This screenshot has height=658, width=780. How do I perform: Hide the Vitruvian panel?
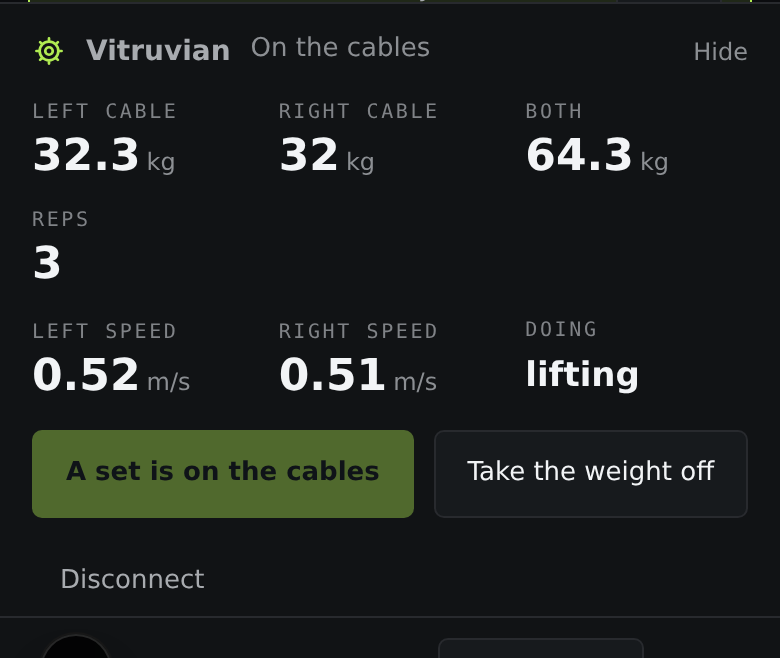720,52
